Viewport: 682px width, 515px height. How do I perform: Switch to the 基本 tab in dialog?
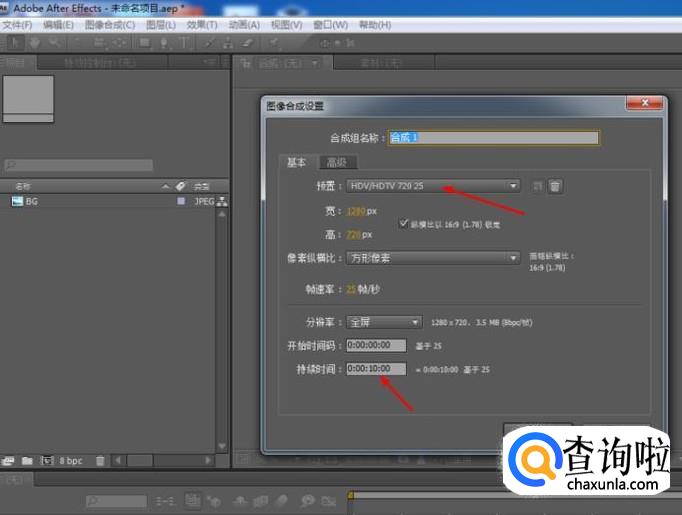(297, 162)
